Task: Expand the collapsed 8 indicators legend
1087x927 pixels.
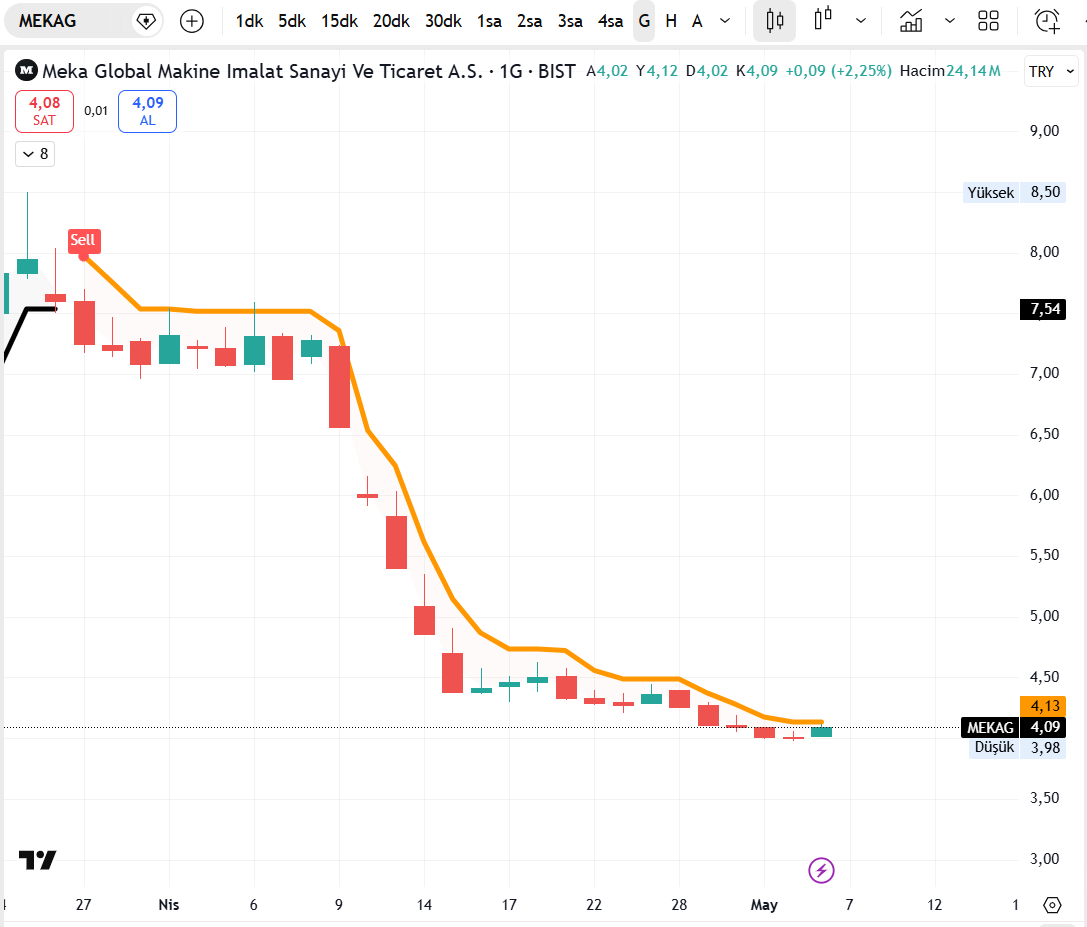Action: pos(35,154)
